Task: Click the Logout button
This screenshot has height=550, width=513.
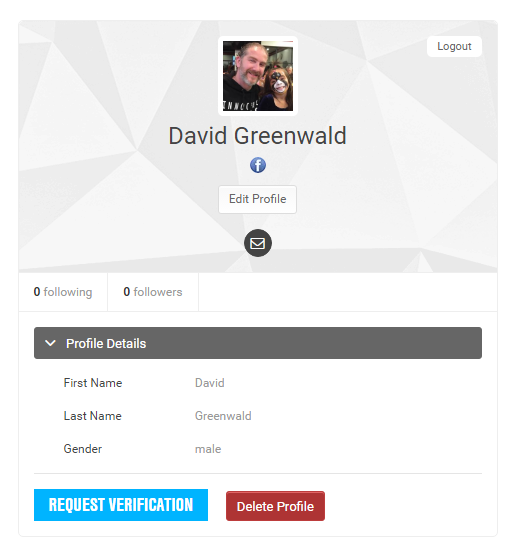Action: [454, 46]
